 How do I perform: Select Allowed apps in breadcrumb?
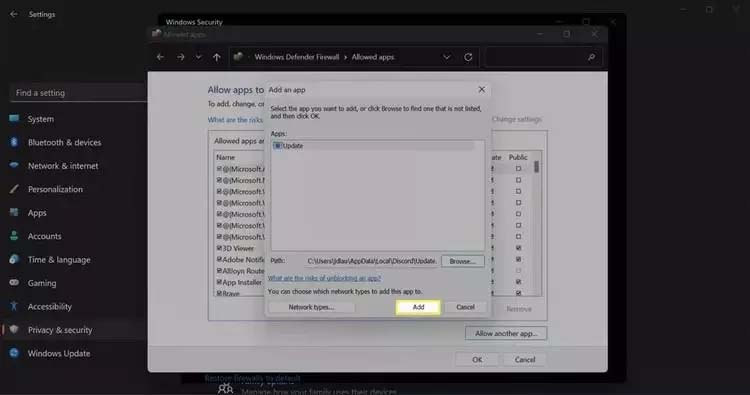(373, 57)
